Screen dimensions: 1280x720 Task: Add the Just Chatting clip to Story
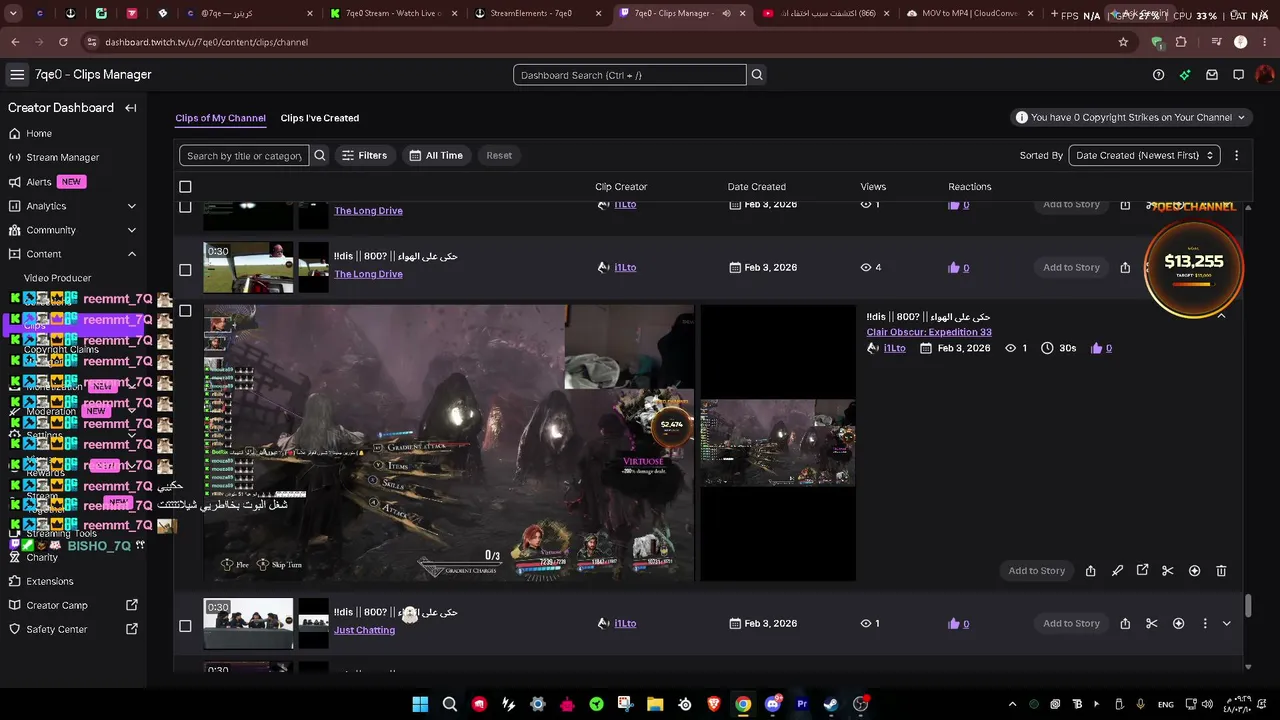pyautogui.click(x=1071, y=624)
